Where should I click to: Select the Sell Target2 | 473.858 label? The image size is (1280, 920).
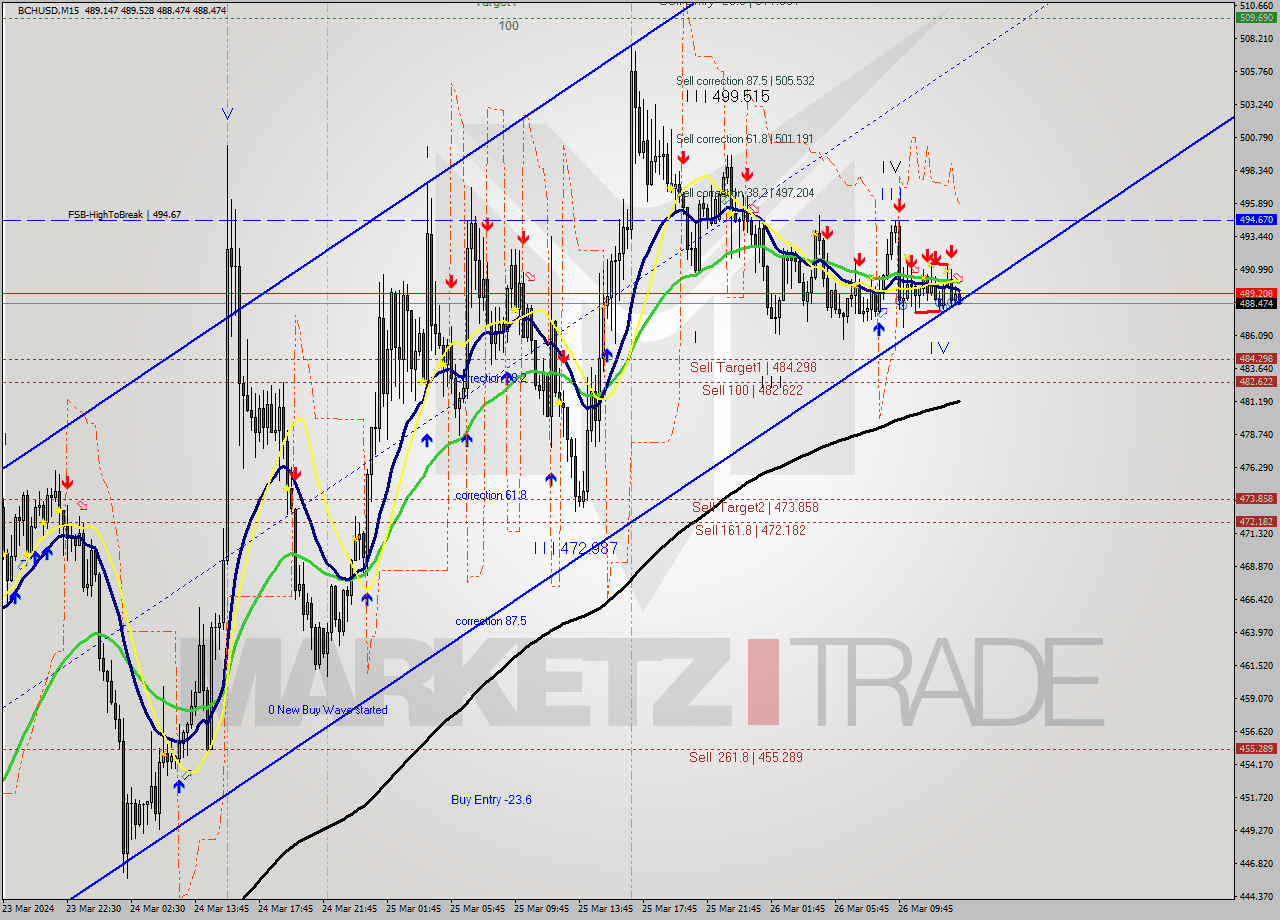point(755,507)
